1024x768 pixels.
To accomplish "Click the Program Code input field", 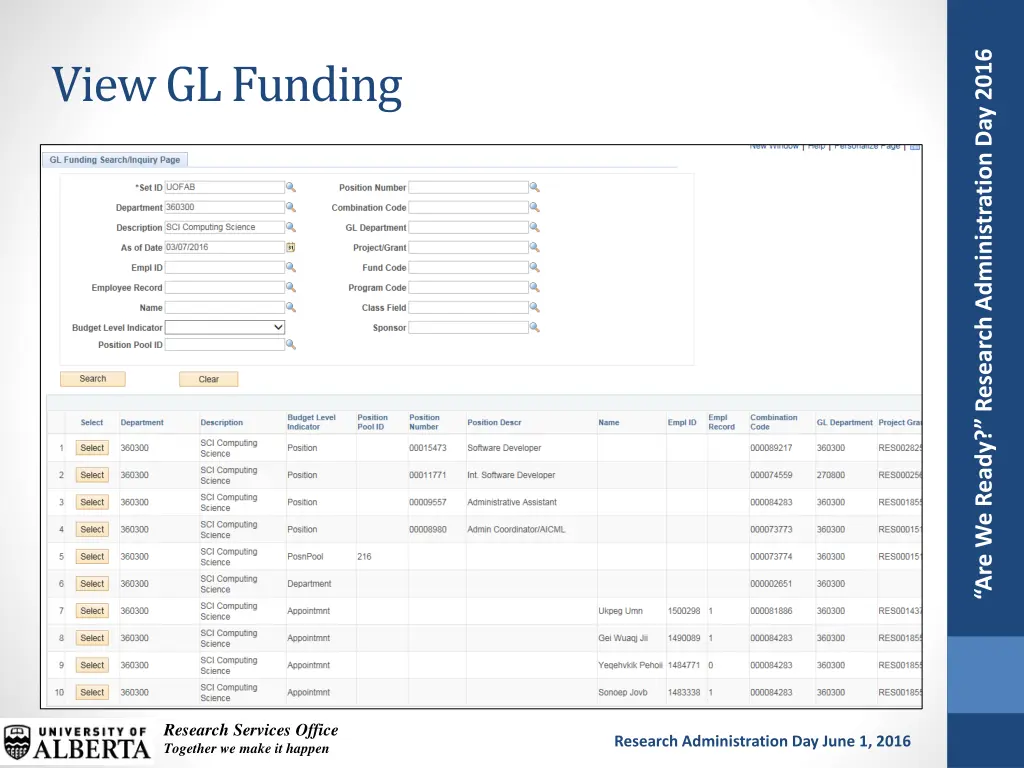I will (468, 287).
